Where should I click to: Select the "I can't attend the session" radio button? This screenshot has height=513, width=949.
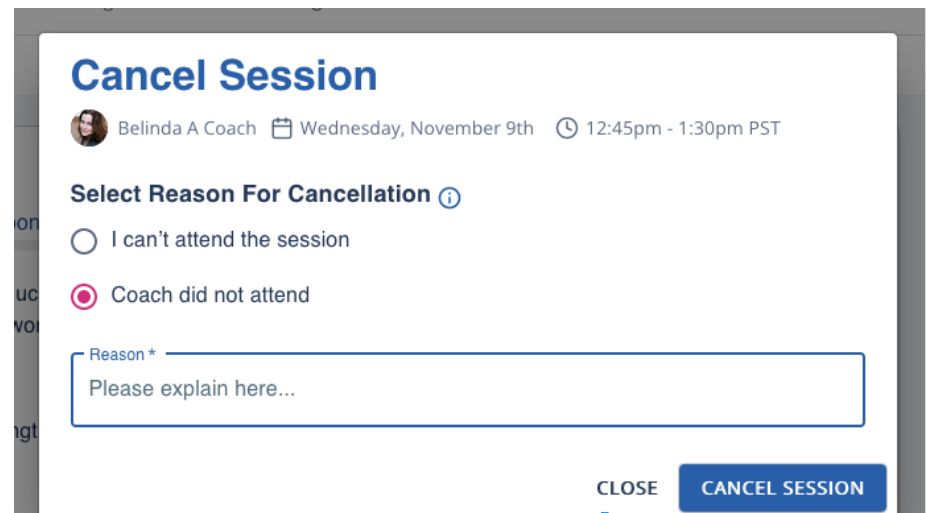[84, 241]
